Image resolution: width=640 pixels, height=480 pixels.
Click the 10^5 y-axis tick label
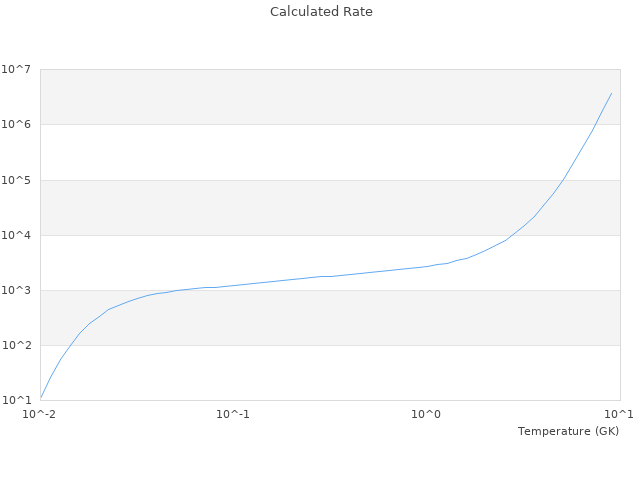(x=17, y=180)
